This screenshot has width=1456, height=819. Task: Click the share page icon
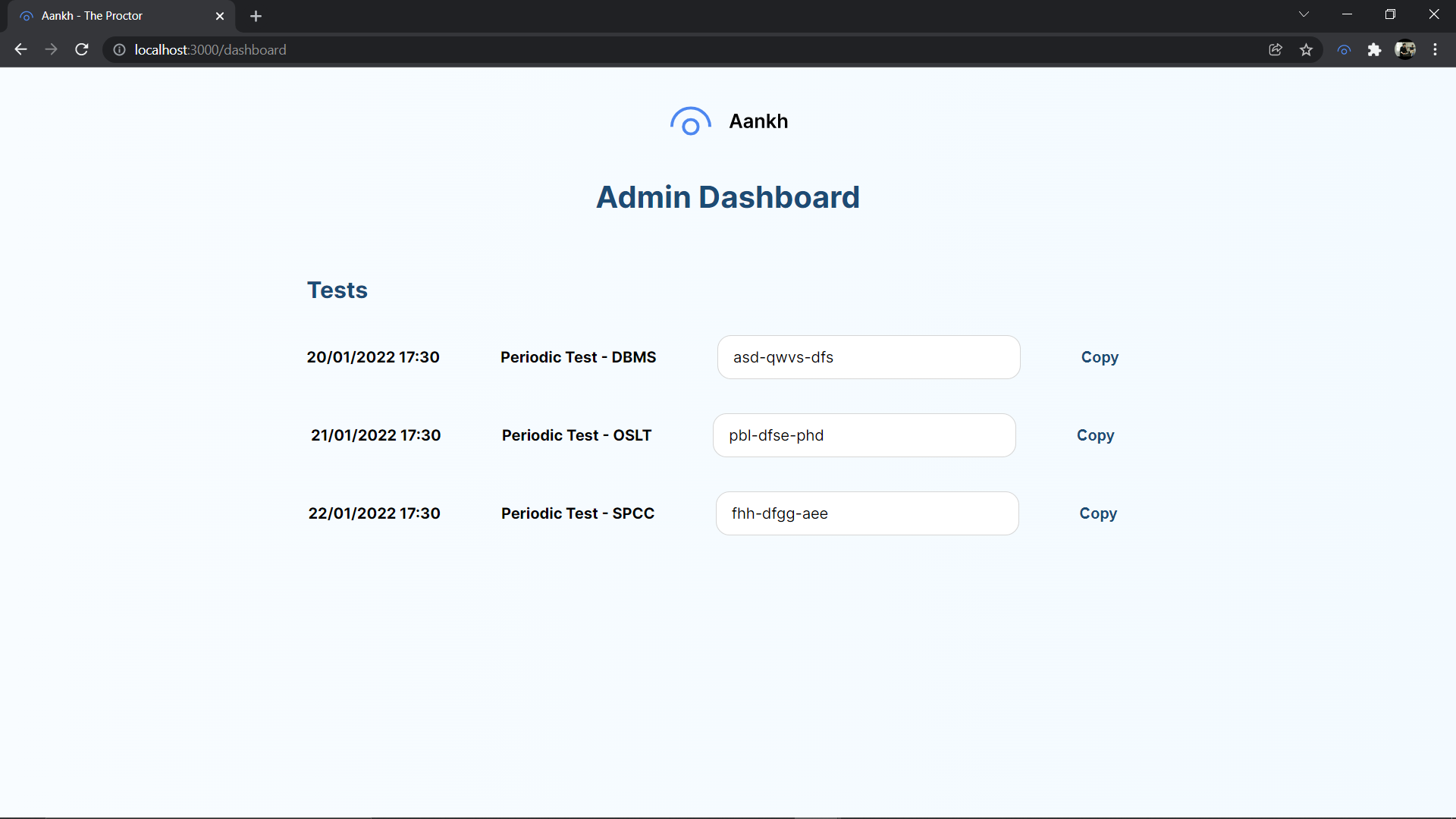pos(1276,49)
